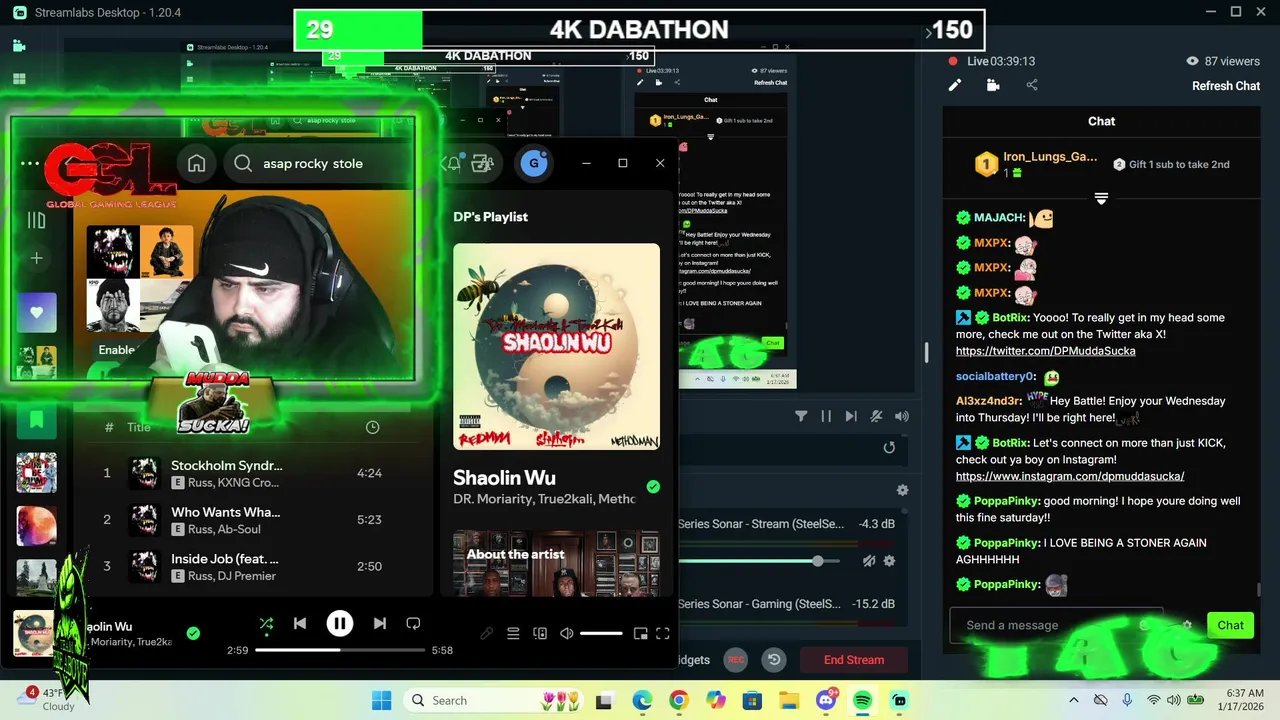The image size is (1280, 720).
Task: Toggle saved checkmark in now playing bar
Action: coord(193,633)
